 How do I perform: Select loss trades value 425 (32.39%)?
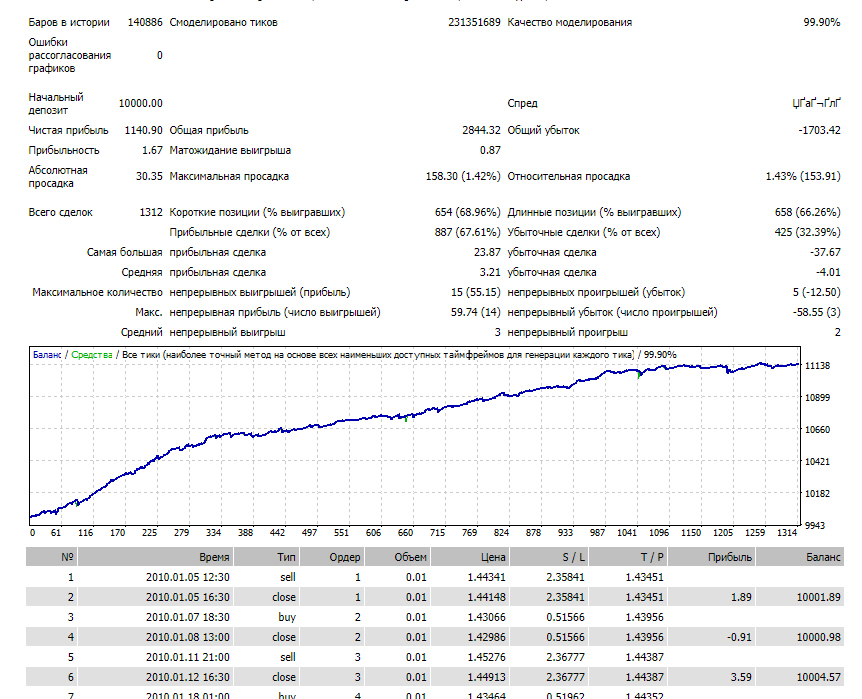point(808,232)
